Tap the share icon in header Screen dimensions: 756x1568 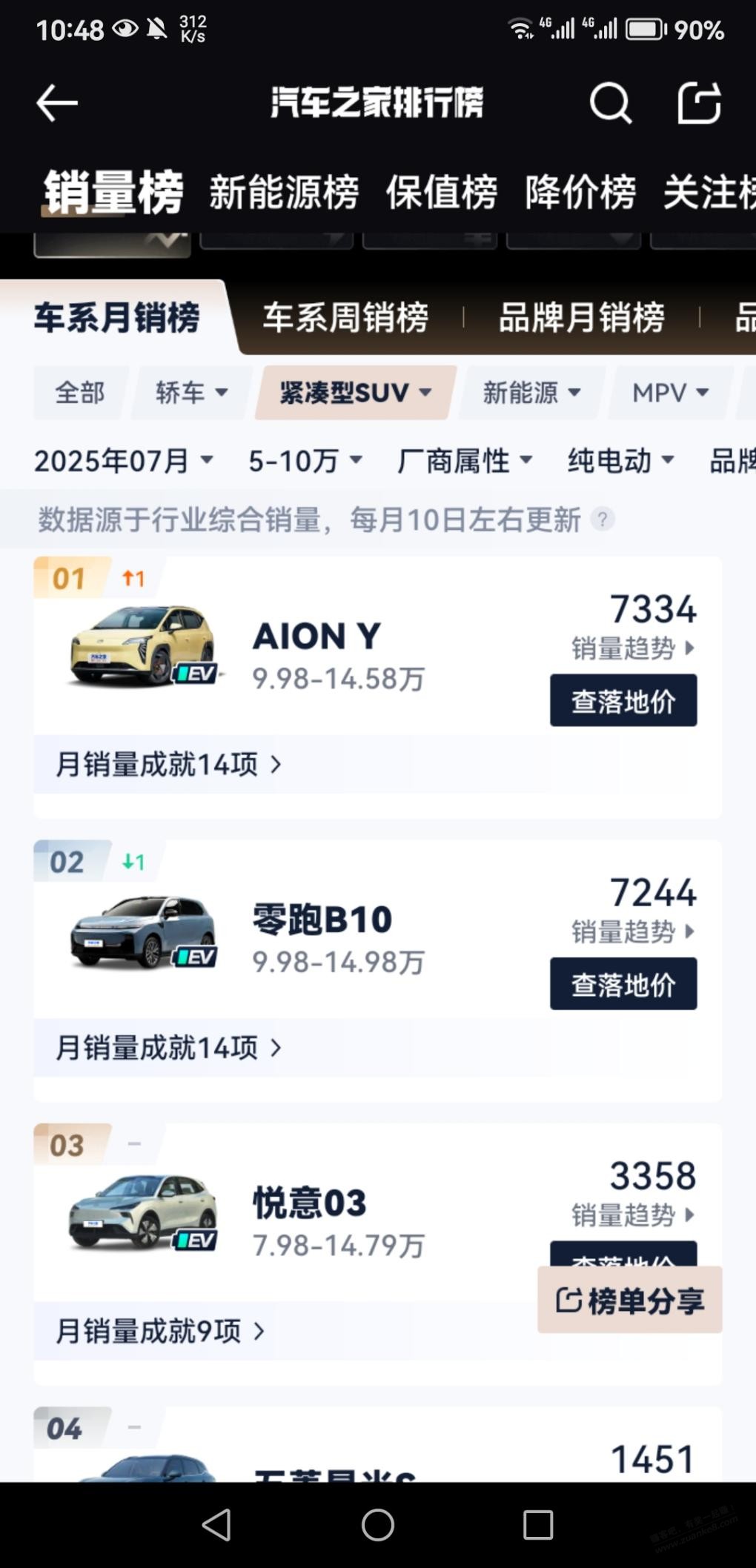click(x=700, y=102)
